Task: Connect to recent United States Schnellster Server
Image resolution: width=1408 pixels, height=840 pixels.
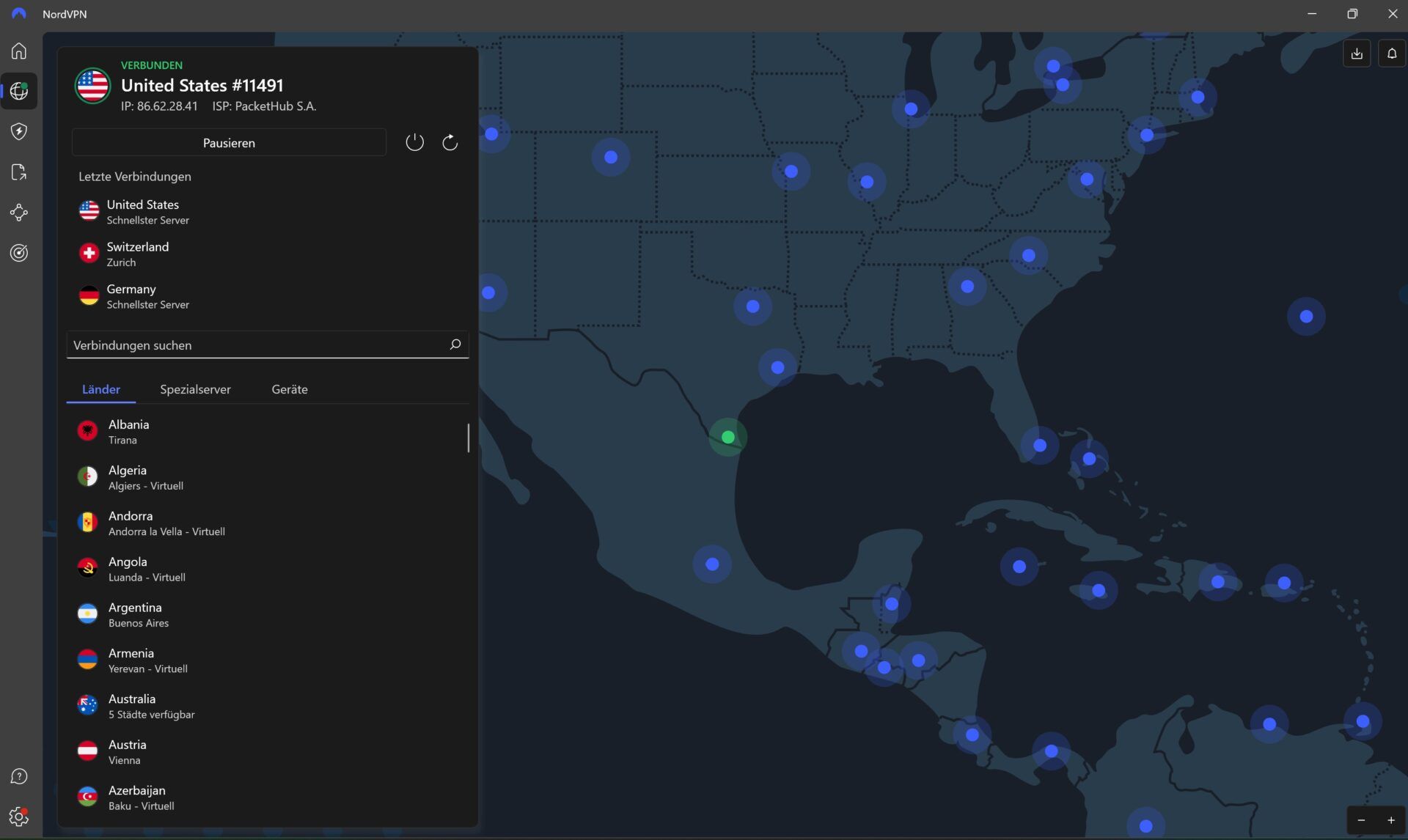Action: tap(267, 212)
